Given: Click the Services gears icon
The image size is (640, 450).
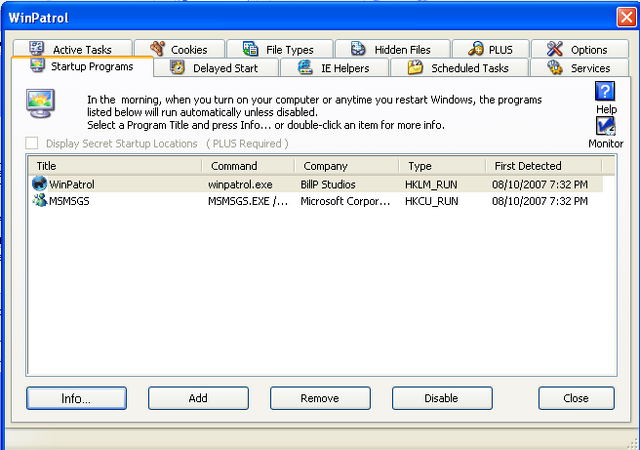Looking at the screenshot, I should 555,67.
